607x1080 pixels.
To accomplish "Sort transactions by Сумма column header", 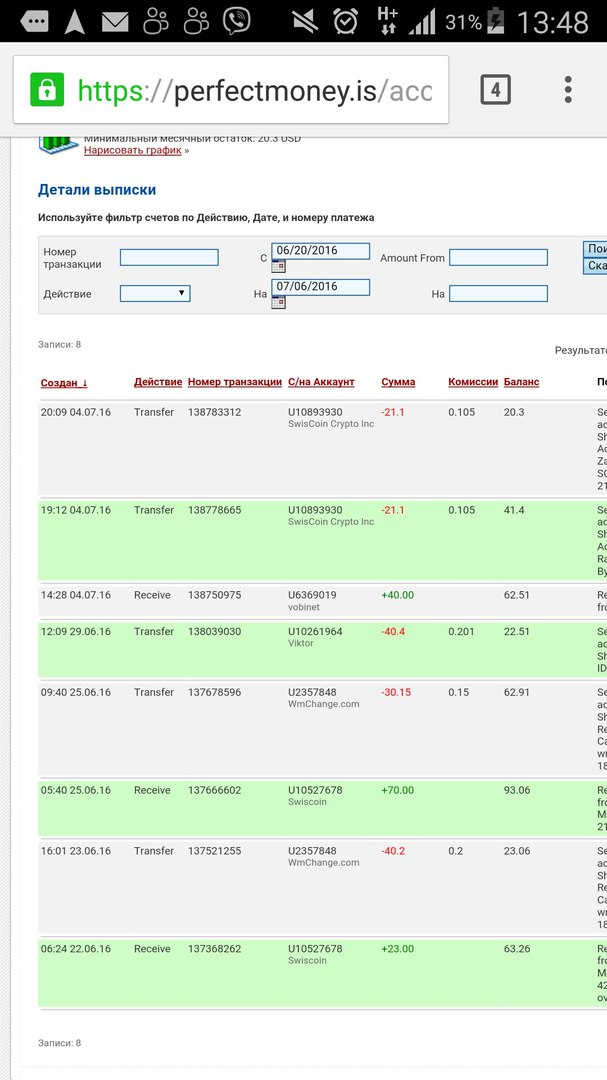I will [398, 382].
